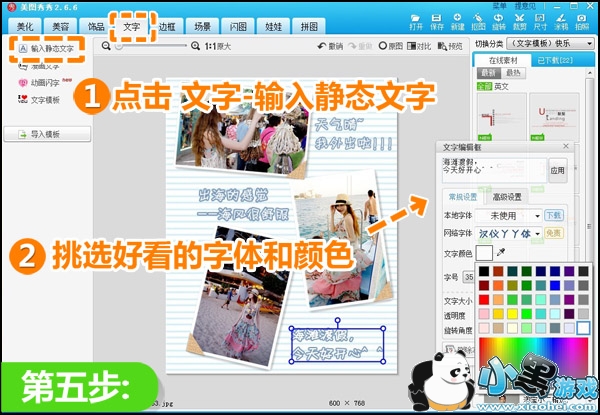600x415 pixels.
Task: Click the current 文字颜色 color box
Action: point(484,252)
